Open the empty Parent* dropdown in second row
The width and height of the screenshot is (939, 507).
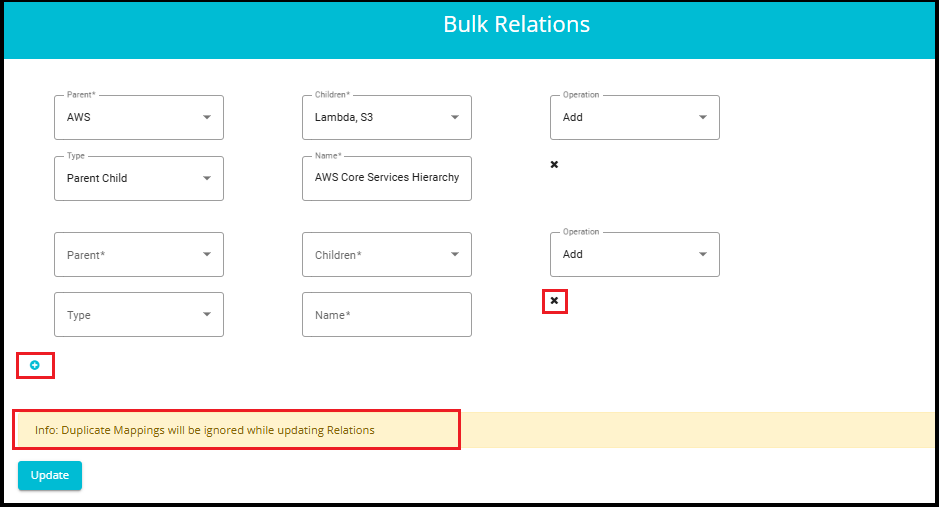[x=139, y=254]
